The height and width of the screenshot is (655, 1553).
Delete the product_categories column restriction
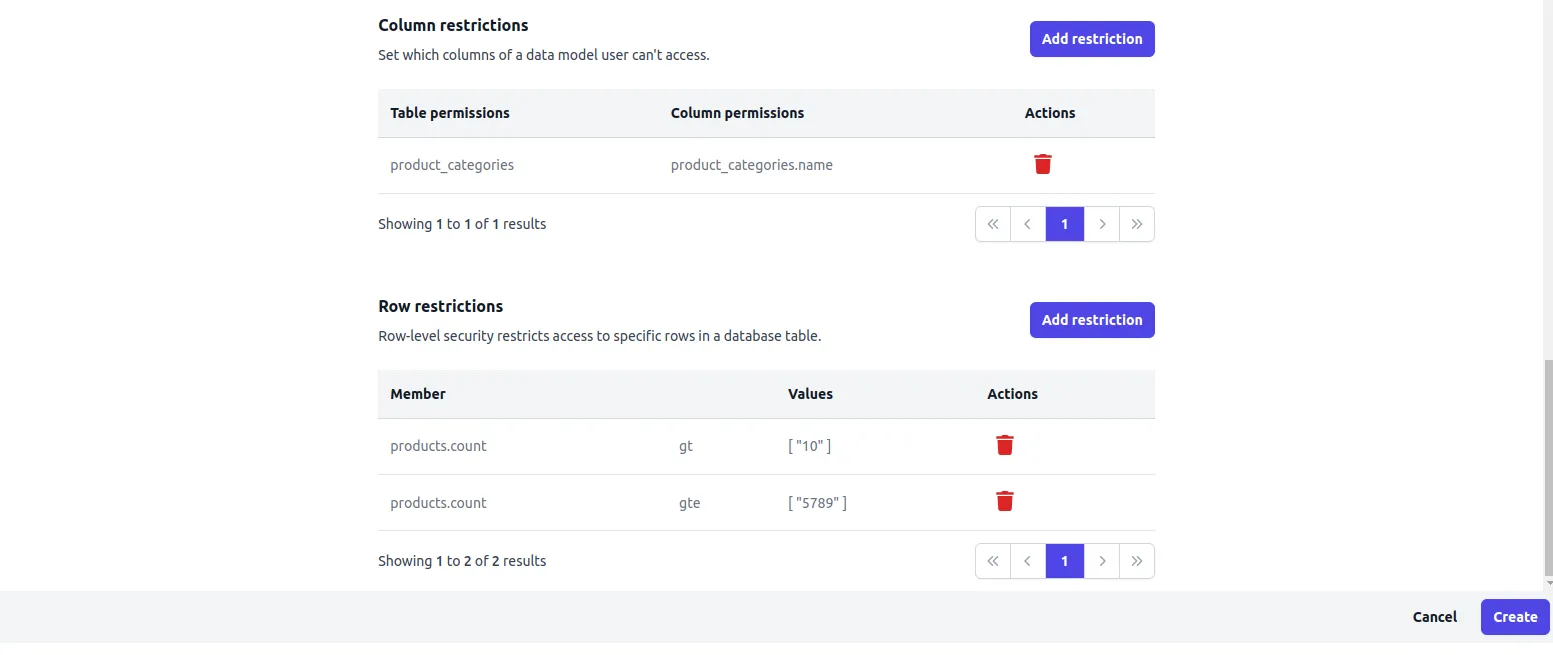[1042, 164]
